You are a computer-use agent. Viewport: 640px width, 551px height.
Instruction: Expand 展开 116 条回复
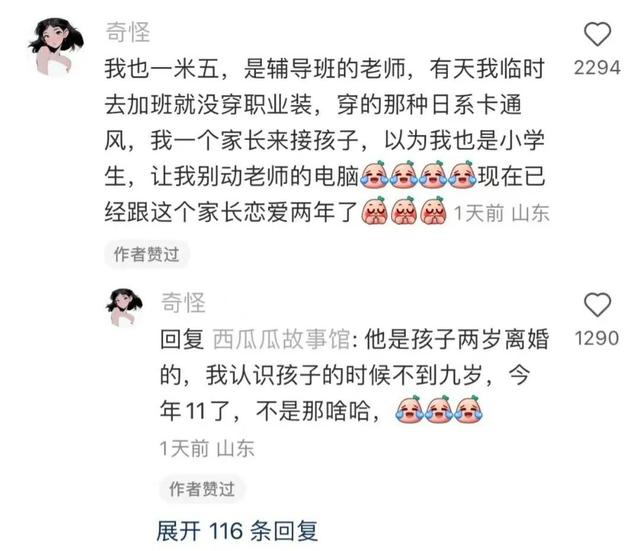237,531
